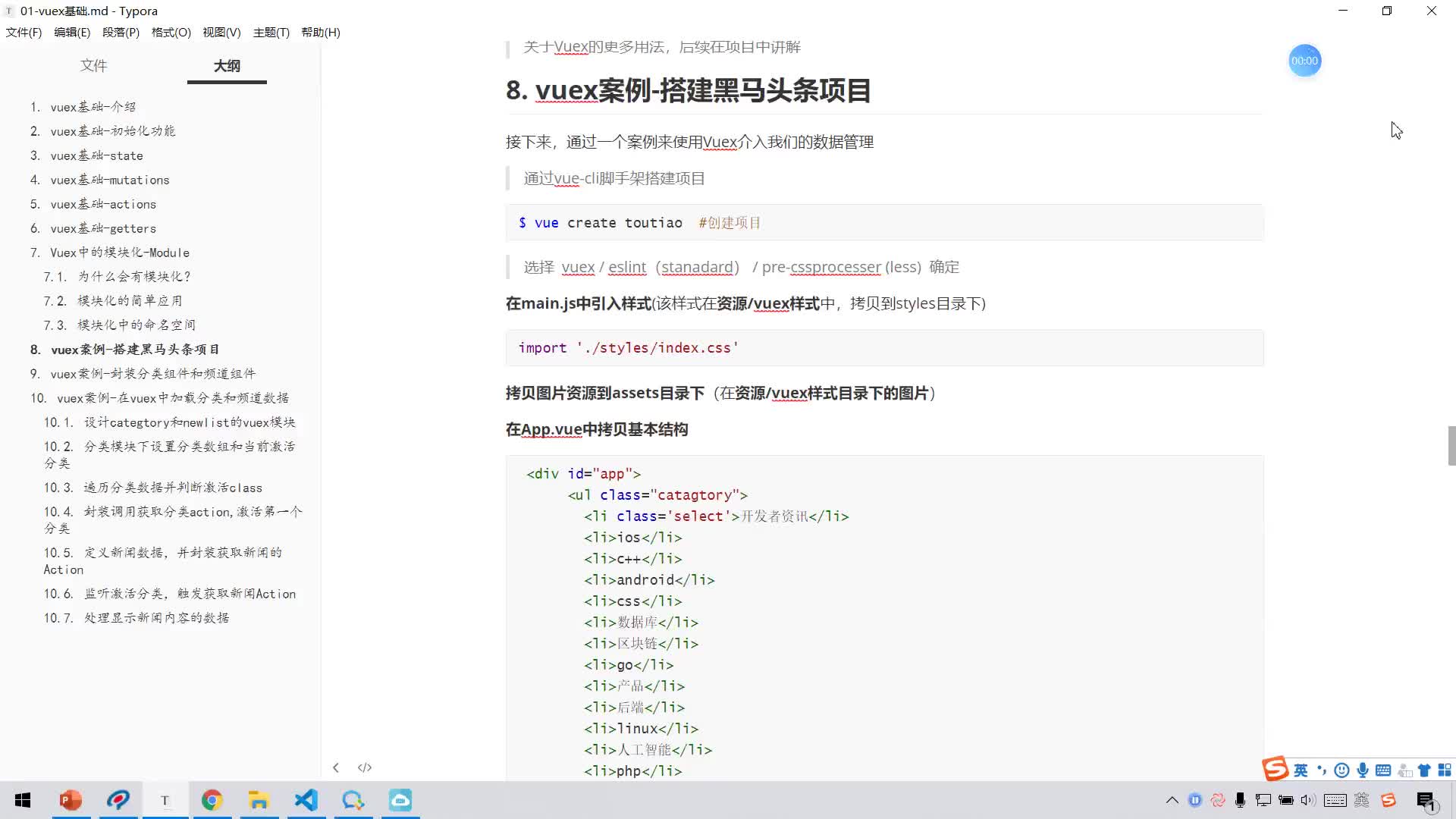Collapse the sidebar with the left arrow

pos(336,767)
